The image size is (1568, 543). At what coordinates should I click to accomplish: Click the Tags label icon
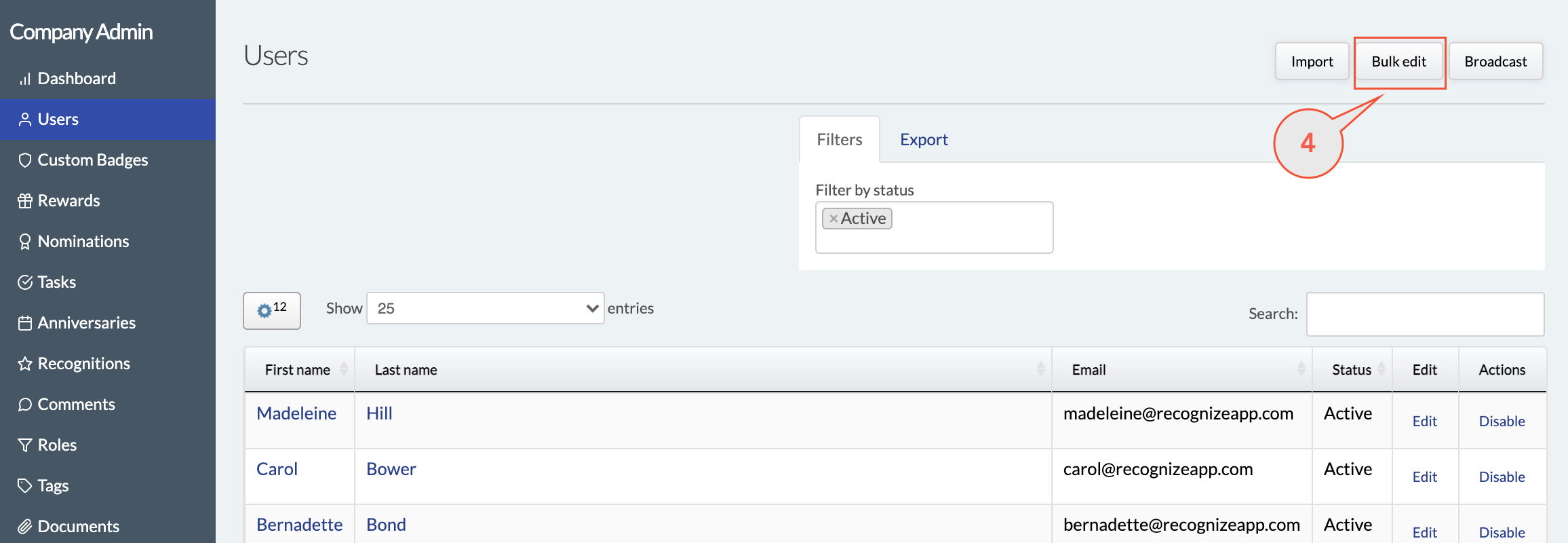[x=25, y=486]
